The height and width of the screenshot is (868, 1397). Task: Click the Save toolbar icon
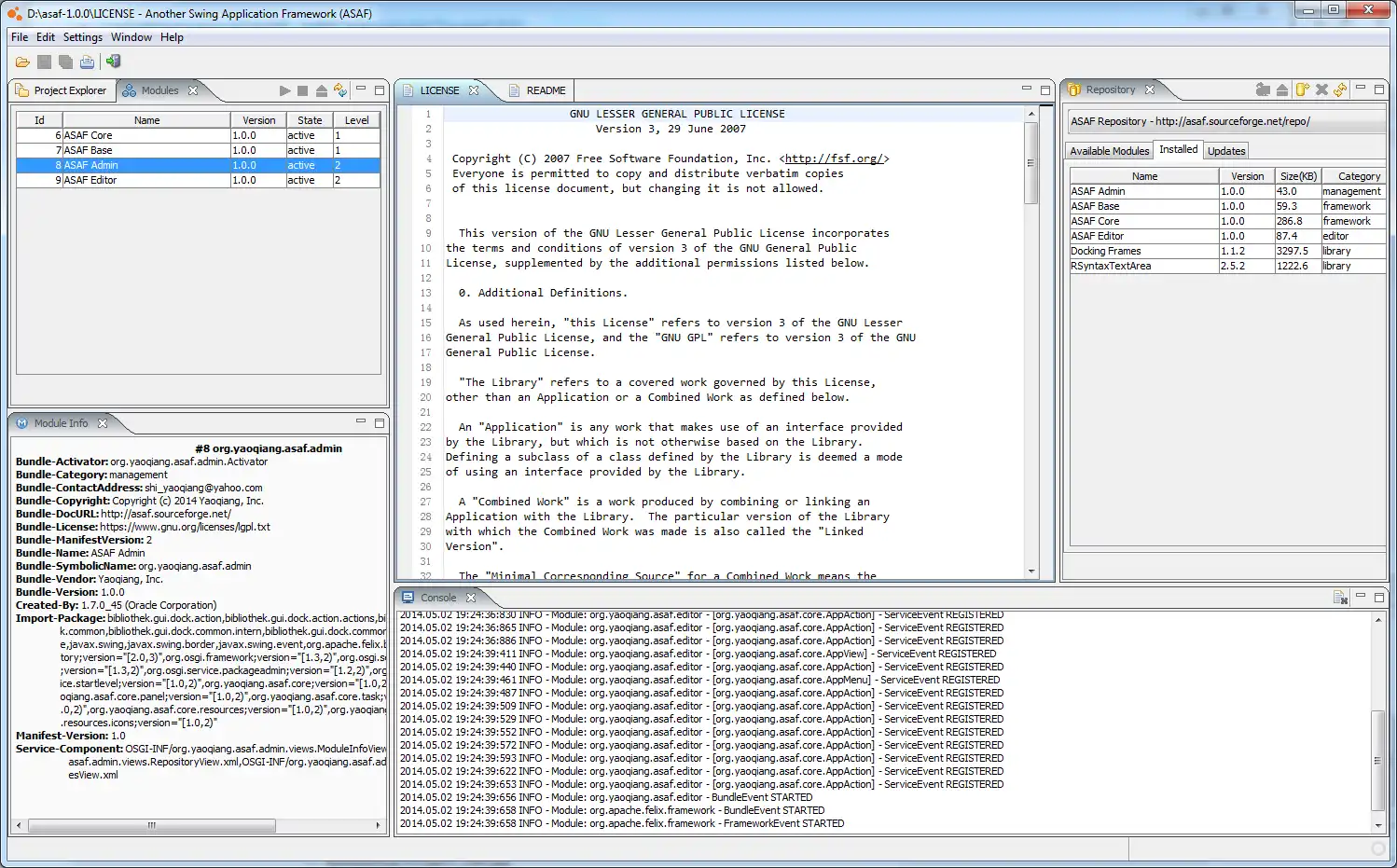click(x=44, y=62)
